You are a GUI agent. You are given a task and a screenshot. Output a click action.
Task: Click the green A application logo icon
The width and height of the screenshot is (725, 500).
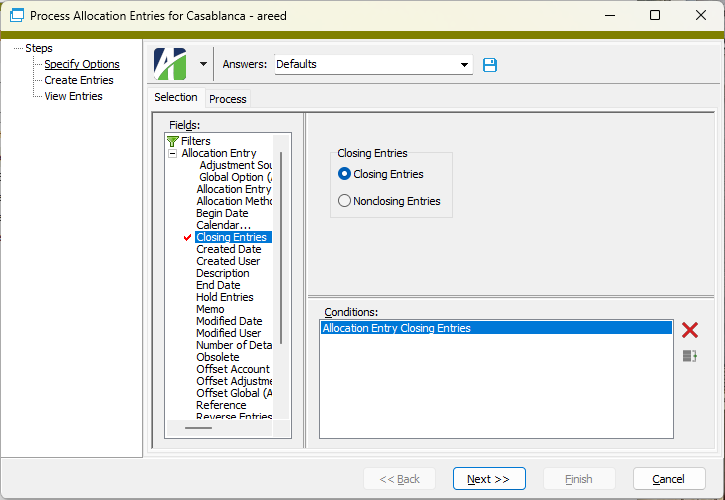pyautogui.click(x=169, y=64)
